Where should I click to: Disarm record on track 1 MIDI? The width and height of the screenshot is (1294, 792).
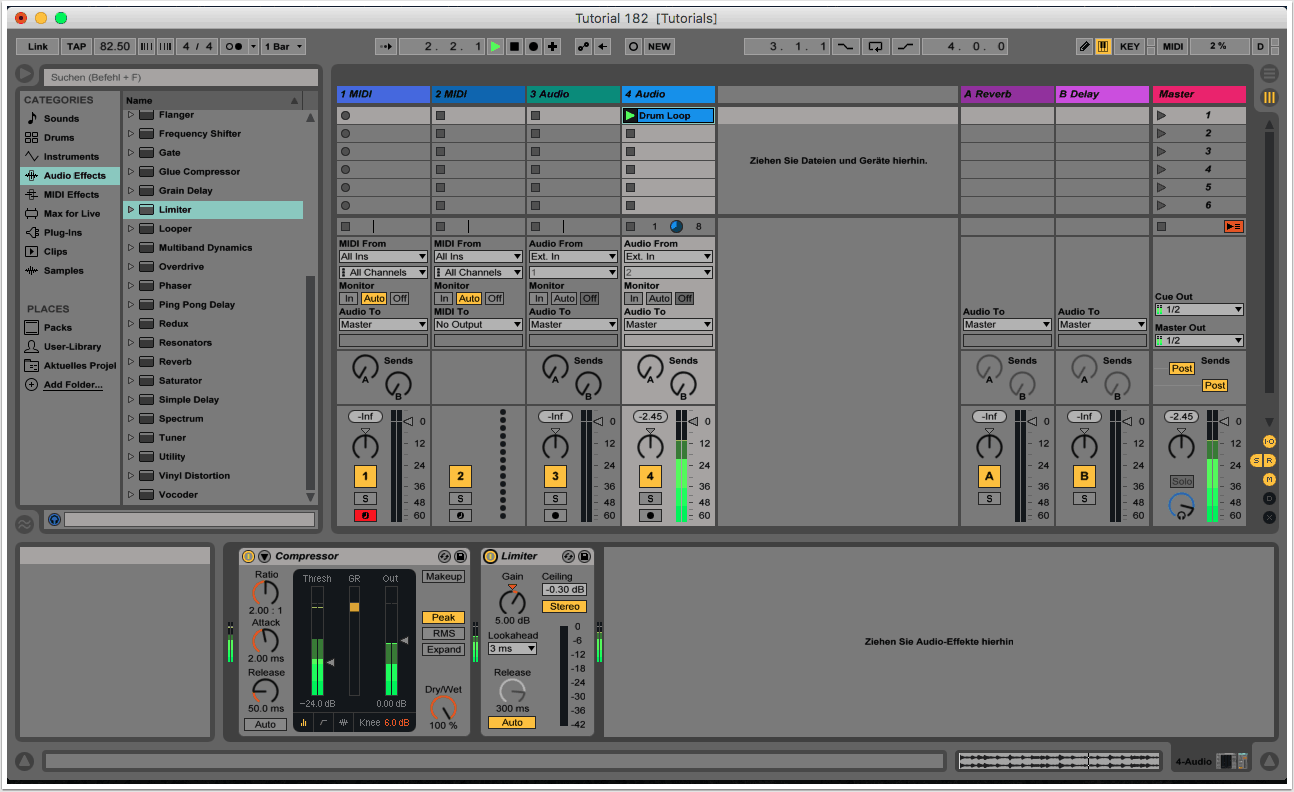365,515
